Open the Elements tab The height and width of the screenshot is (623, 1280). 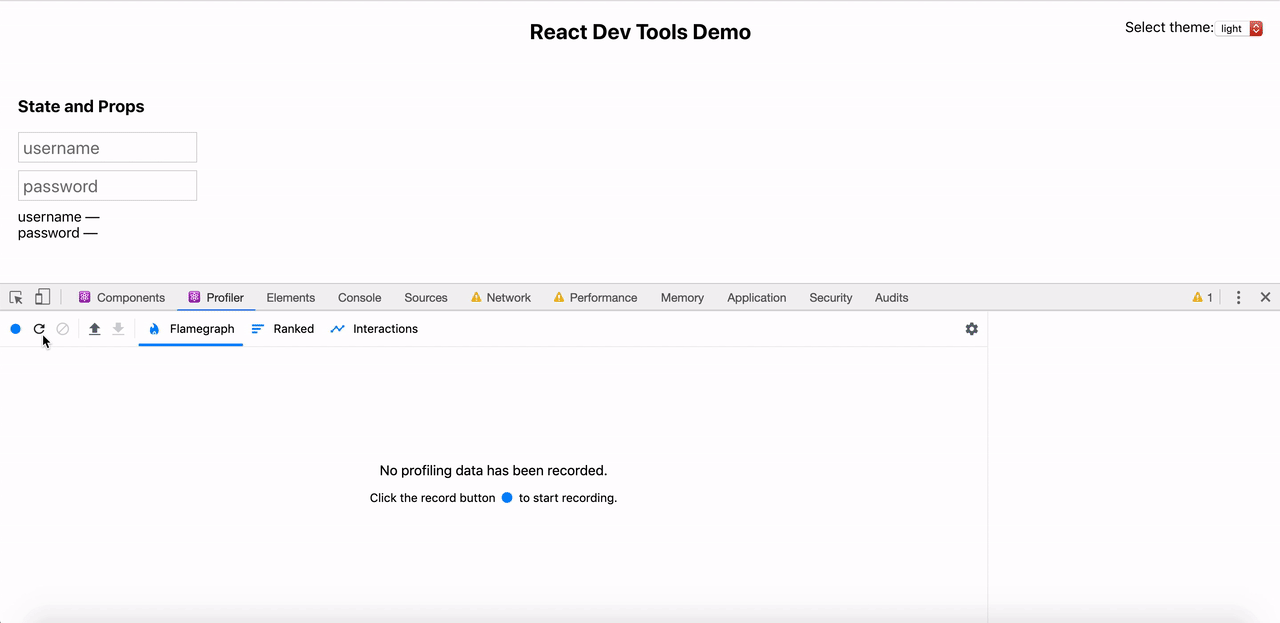(291, 298)
